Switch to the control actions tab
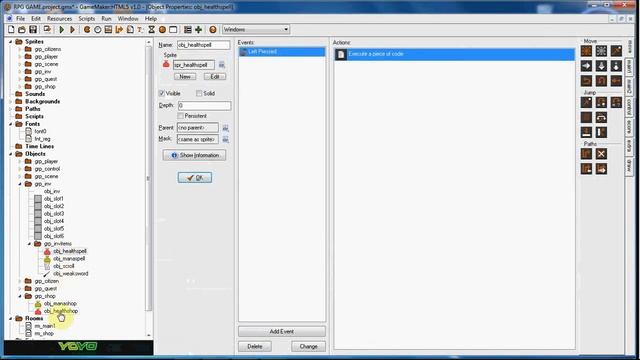The image size is (640, 360). click(629, 107)
